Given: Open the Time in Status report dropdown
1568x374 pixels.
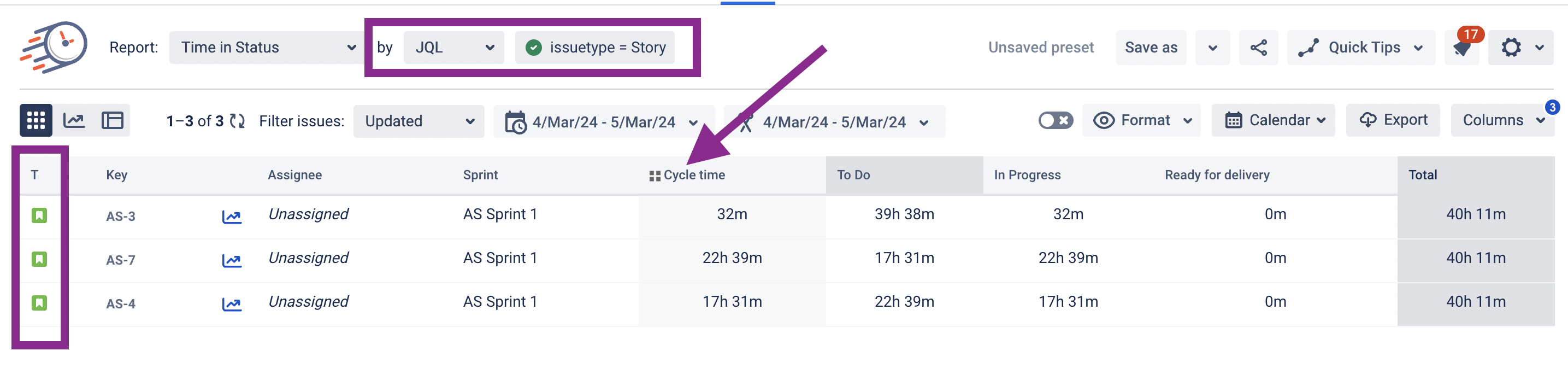Looking at the screenshot, I should point(266,47).
